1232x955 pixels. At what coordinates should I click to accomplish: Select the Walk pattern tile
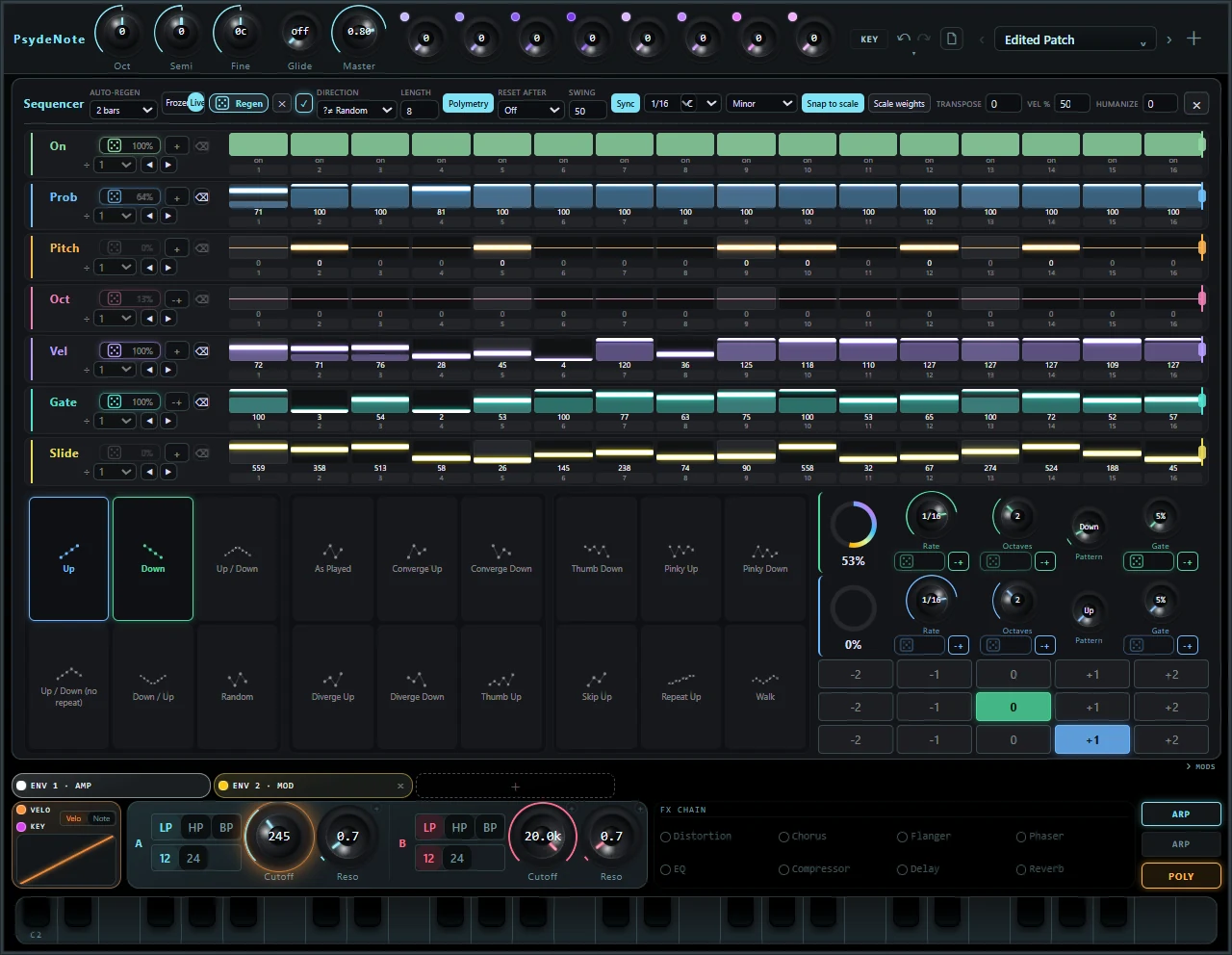click(x=765, y=686)
